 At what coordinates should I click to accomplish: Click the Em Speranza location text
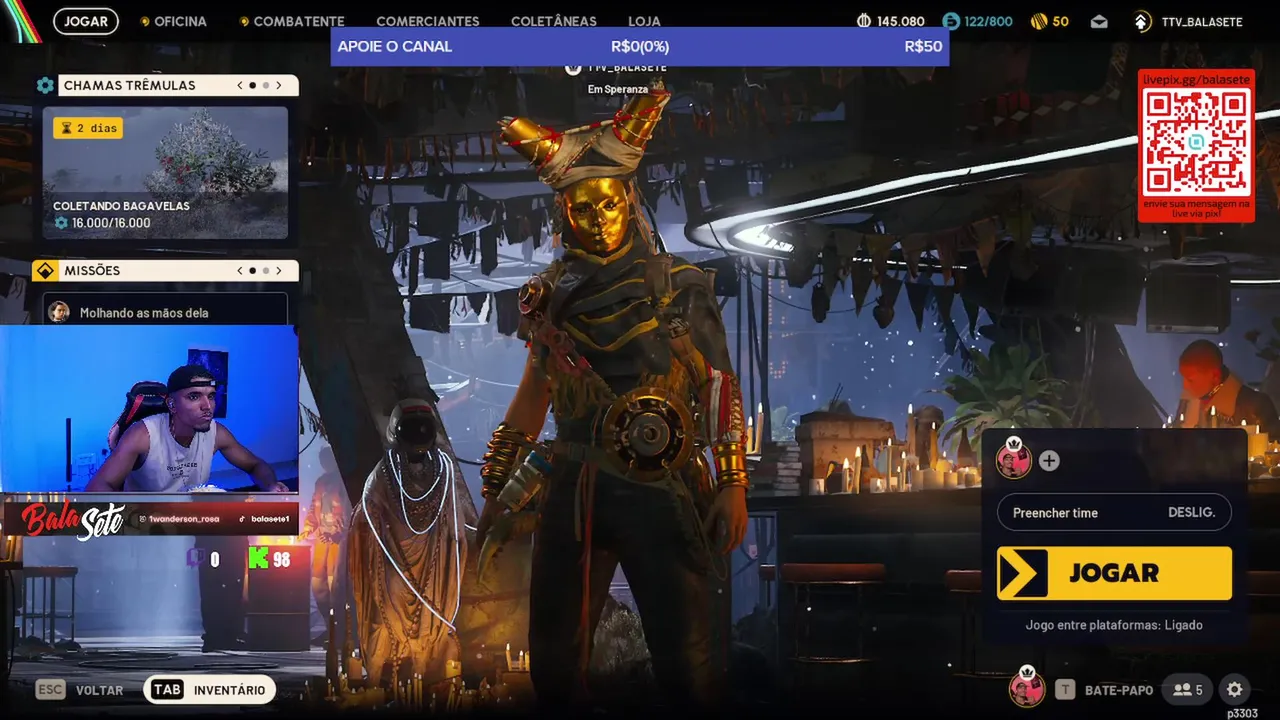pyautogui.click(x=617, y=89)
